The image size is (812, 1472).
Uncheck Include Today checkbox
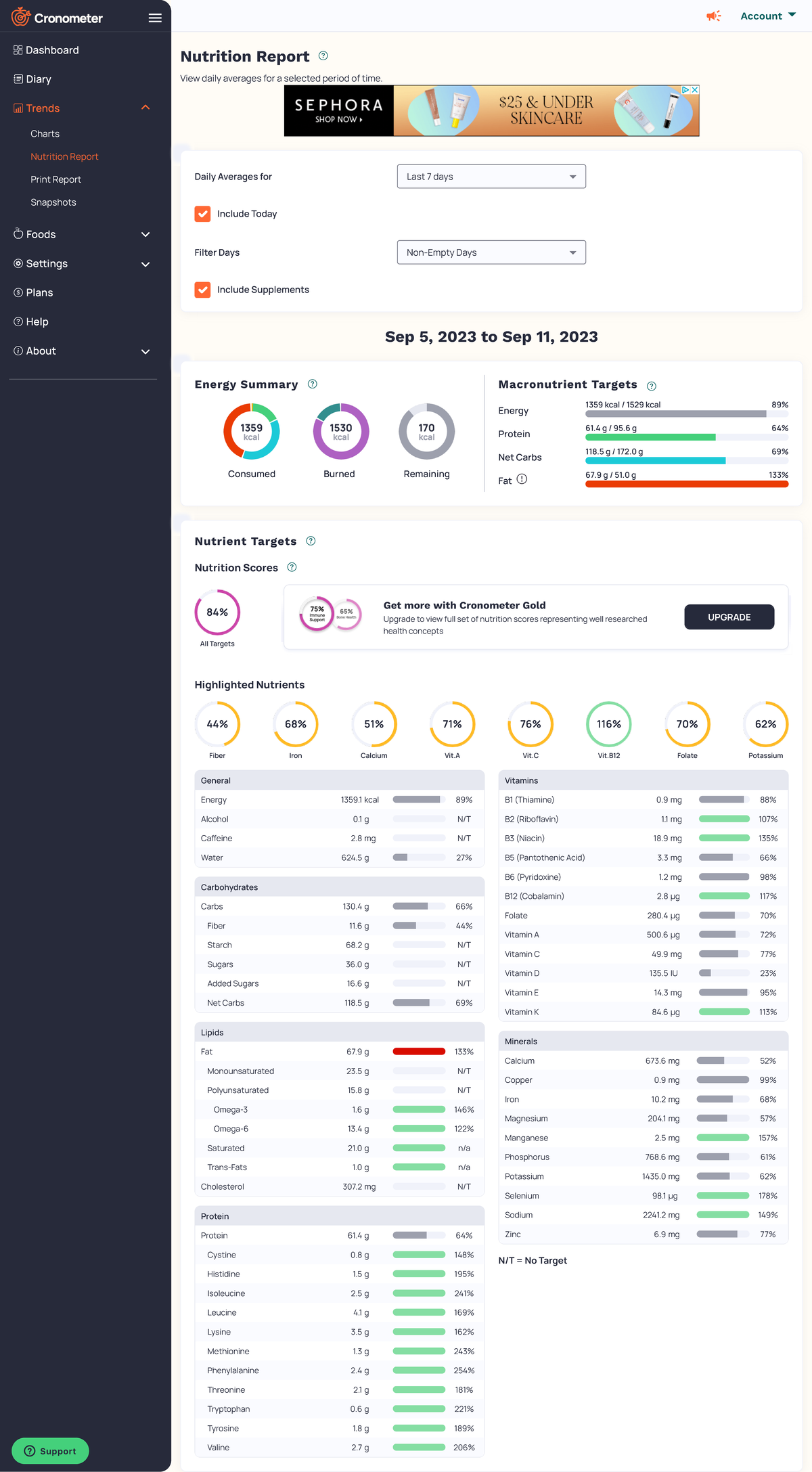[202, 214]
